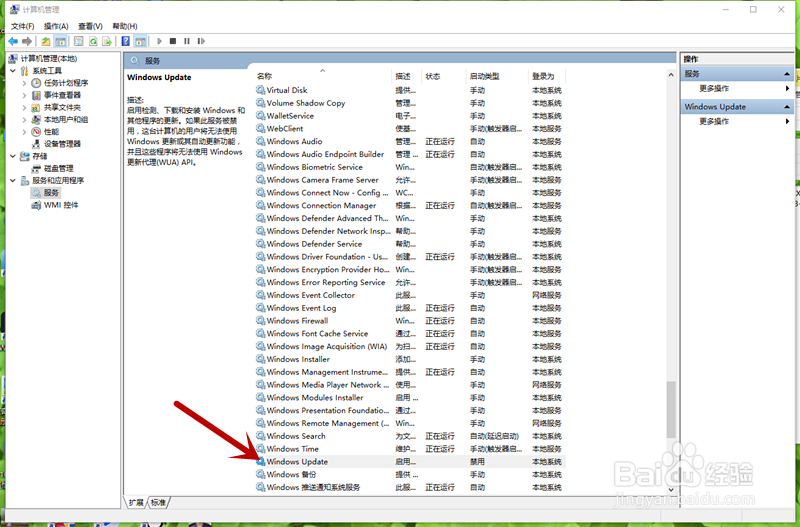Select WMI 控件 in the tree
Screen dimensions: 800x527
[61, 205]
